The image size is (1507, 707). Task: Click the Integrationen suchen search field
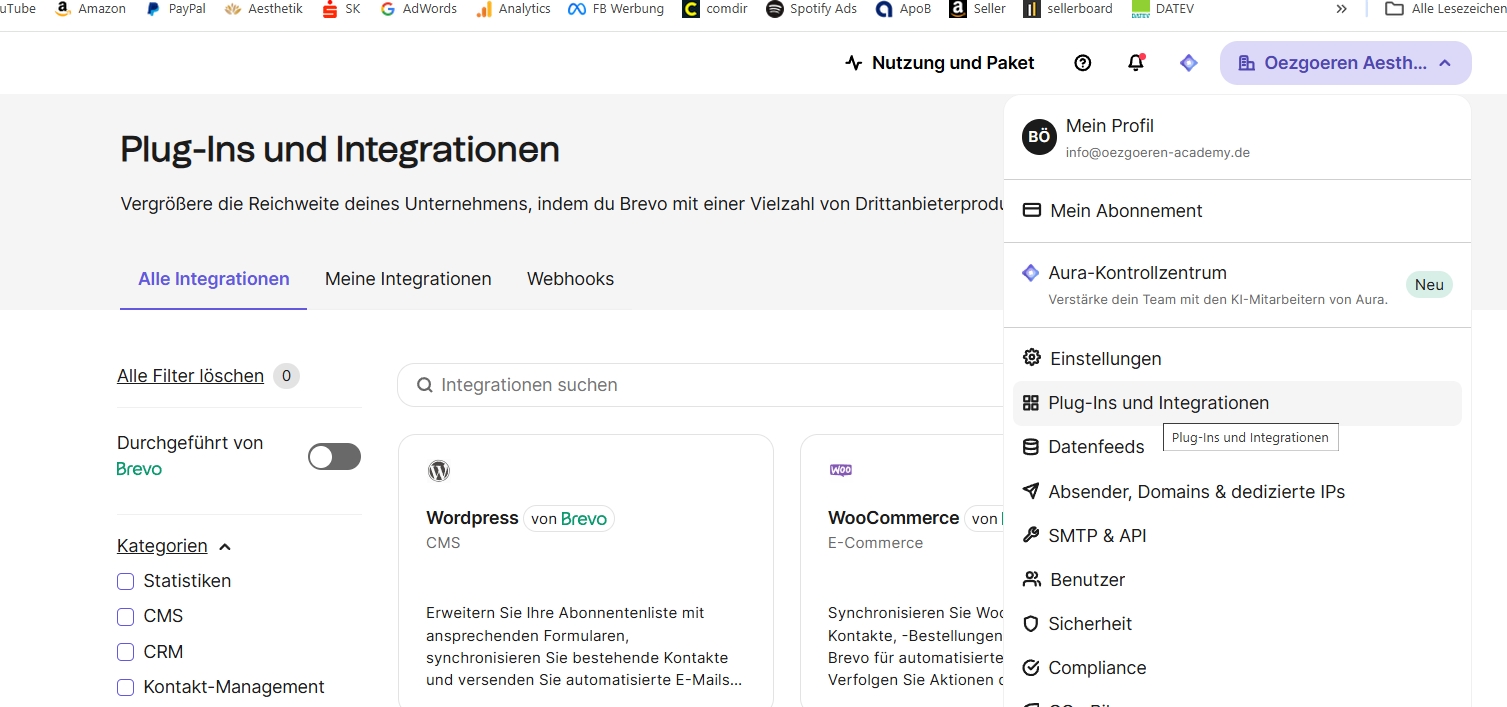[x=700, y=385]
